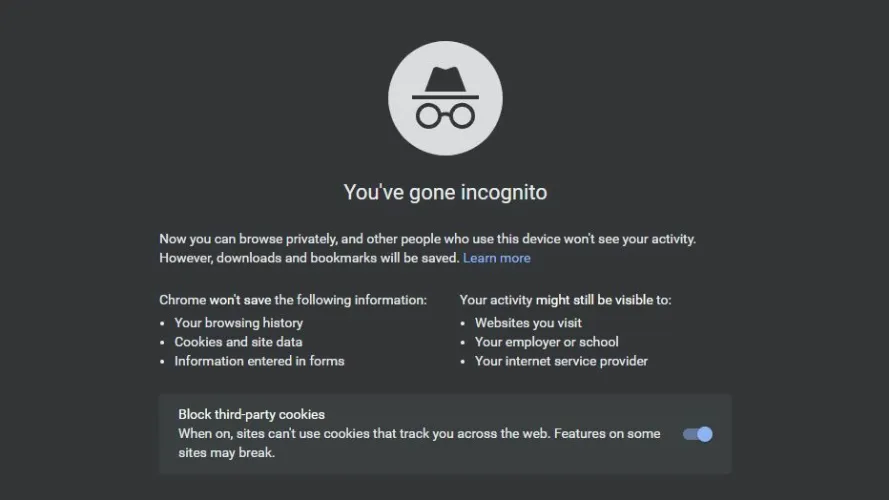Click "Information entered in forms" bullet item
The image size is (889, 500).
pos(259,361)
